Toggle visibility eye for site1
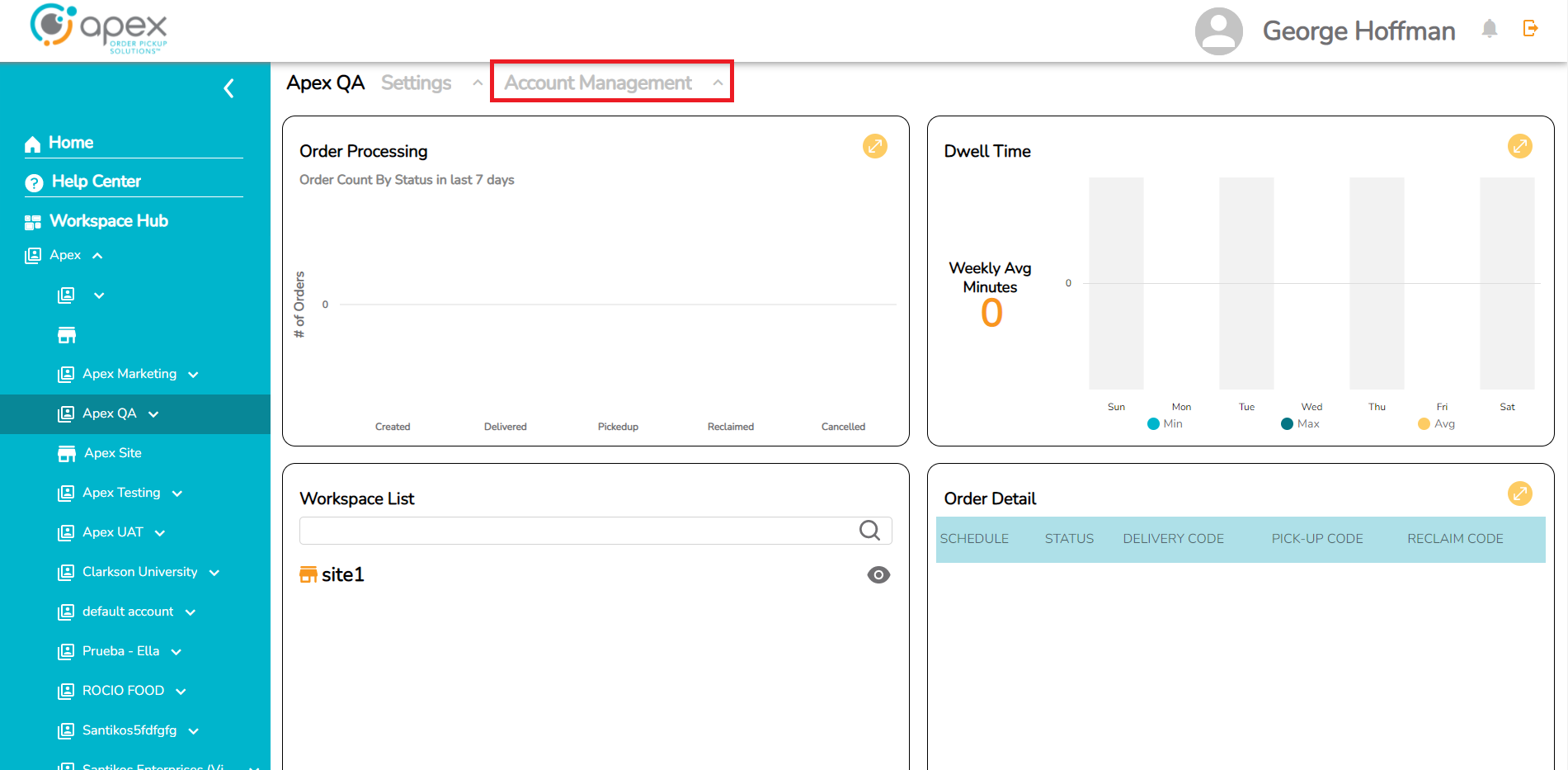This screenshot has width=1568, height=770. coord(878,575)
